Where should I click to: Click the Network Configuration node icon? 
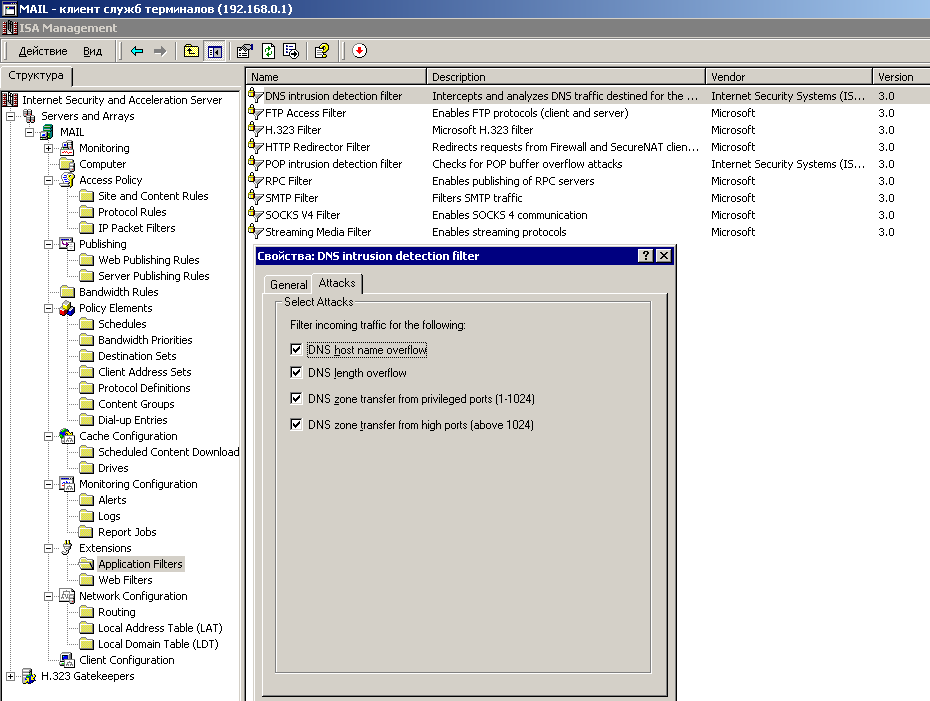click(x=67, y=596)
